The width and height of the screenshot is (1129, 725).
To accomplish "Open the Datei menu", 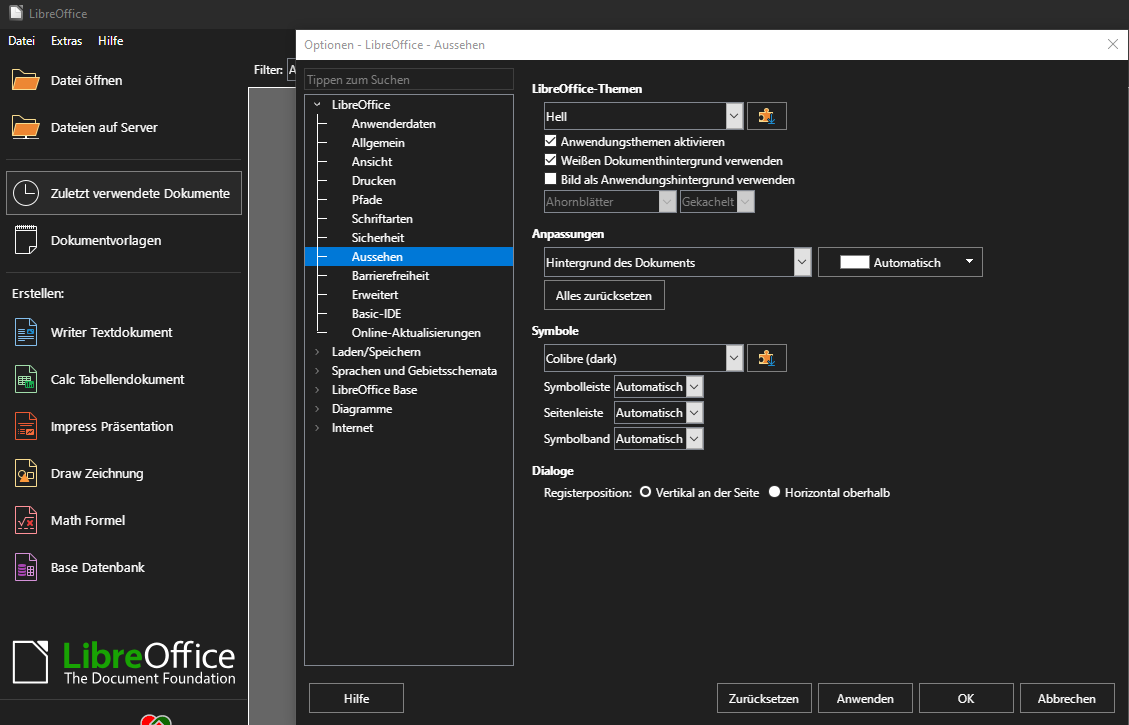I will 22,41.
